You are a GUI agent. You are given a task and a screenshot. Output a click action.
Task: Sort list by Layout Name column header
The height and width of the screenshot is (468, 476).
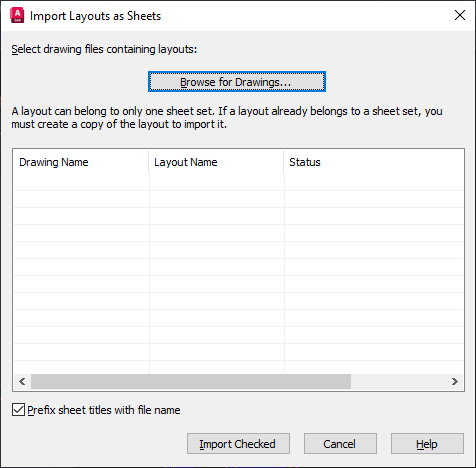(216, 162)
